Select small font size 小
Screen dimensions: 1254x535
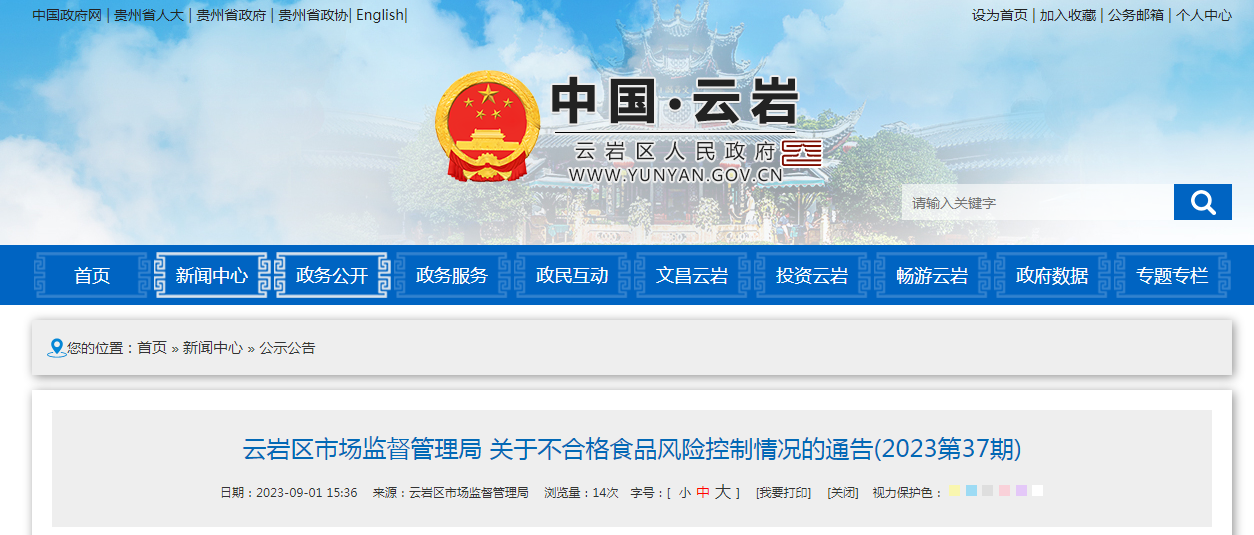click(684, 493)
